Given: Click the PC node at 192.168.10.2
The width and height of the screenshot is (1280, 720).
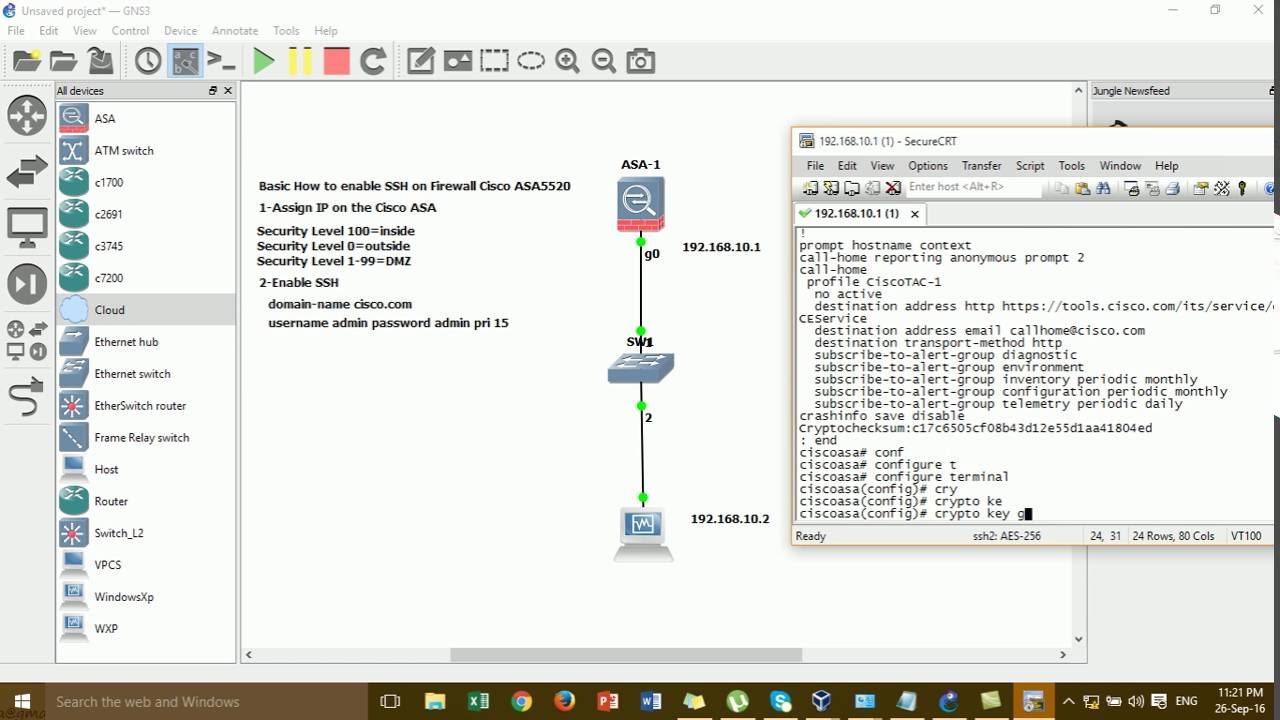Looking at the screenshot, I should pyautogui.click(x=642, y=534).
